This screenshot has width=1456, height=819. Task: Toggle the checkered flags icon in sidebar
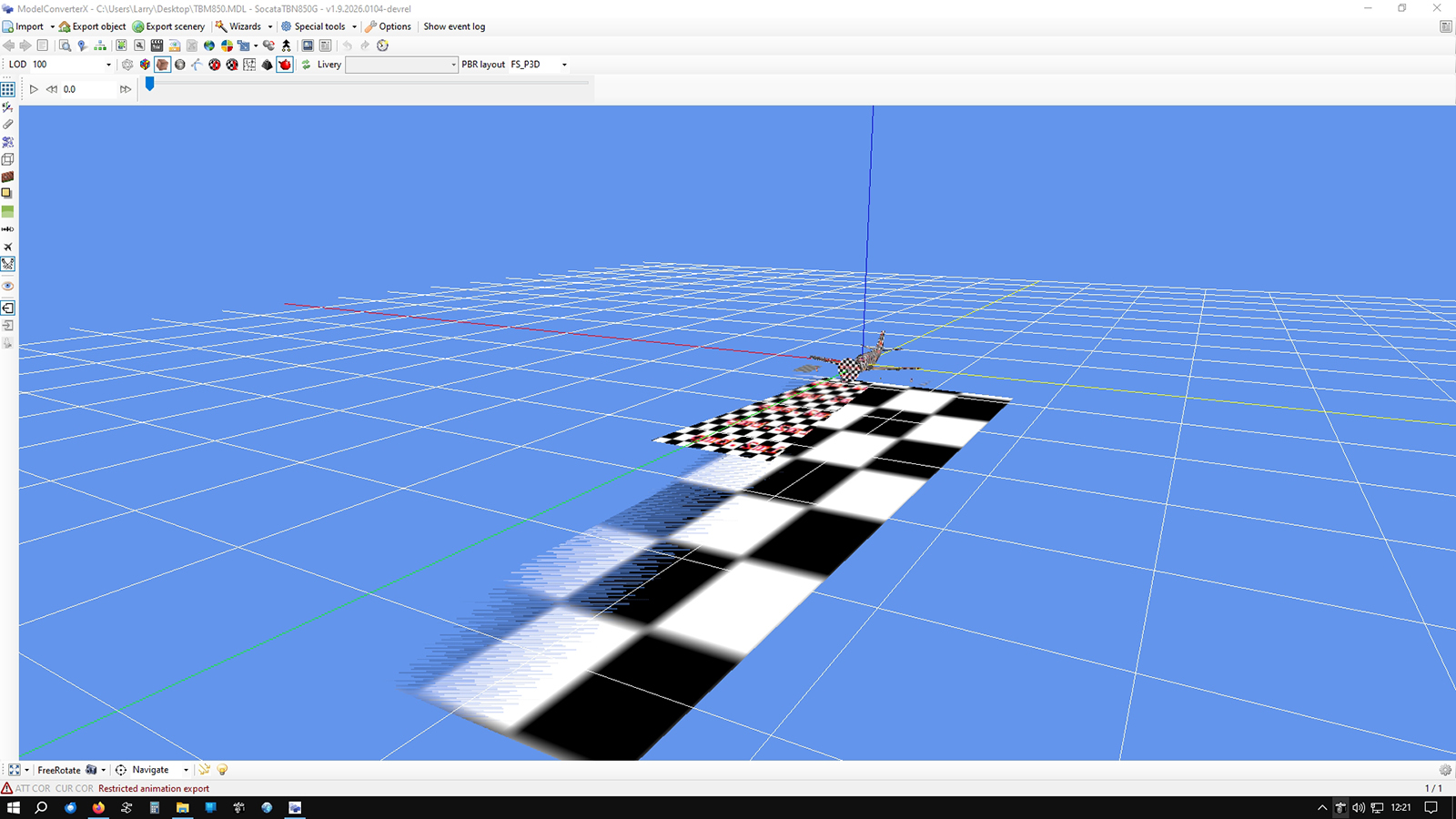[7, 264]
